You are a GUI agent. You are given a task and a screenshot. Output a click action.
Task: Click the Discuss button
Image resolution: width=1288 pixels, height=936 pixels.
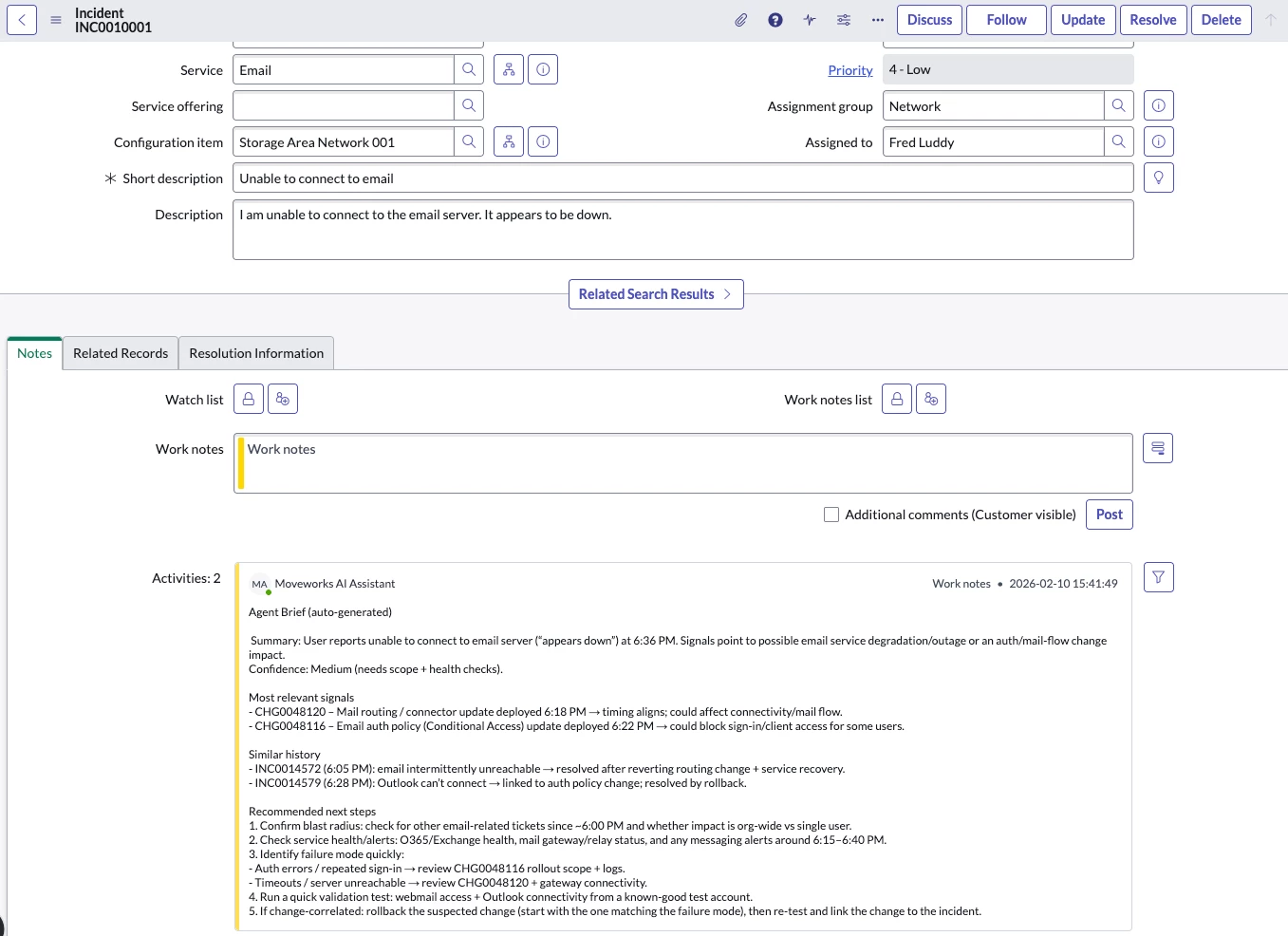pyautogui.click(x=930, y=20)
